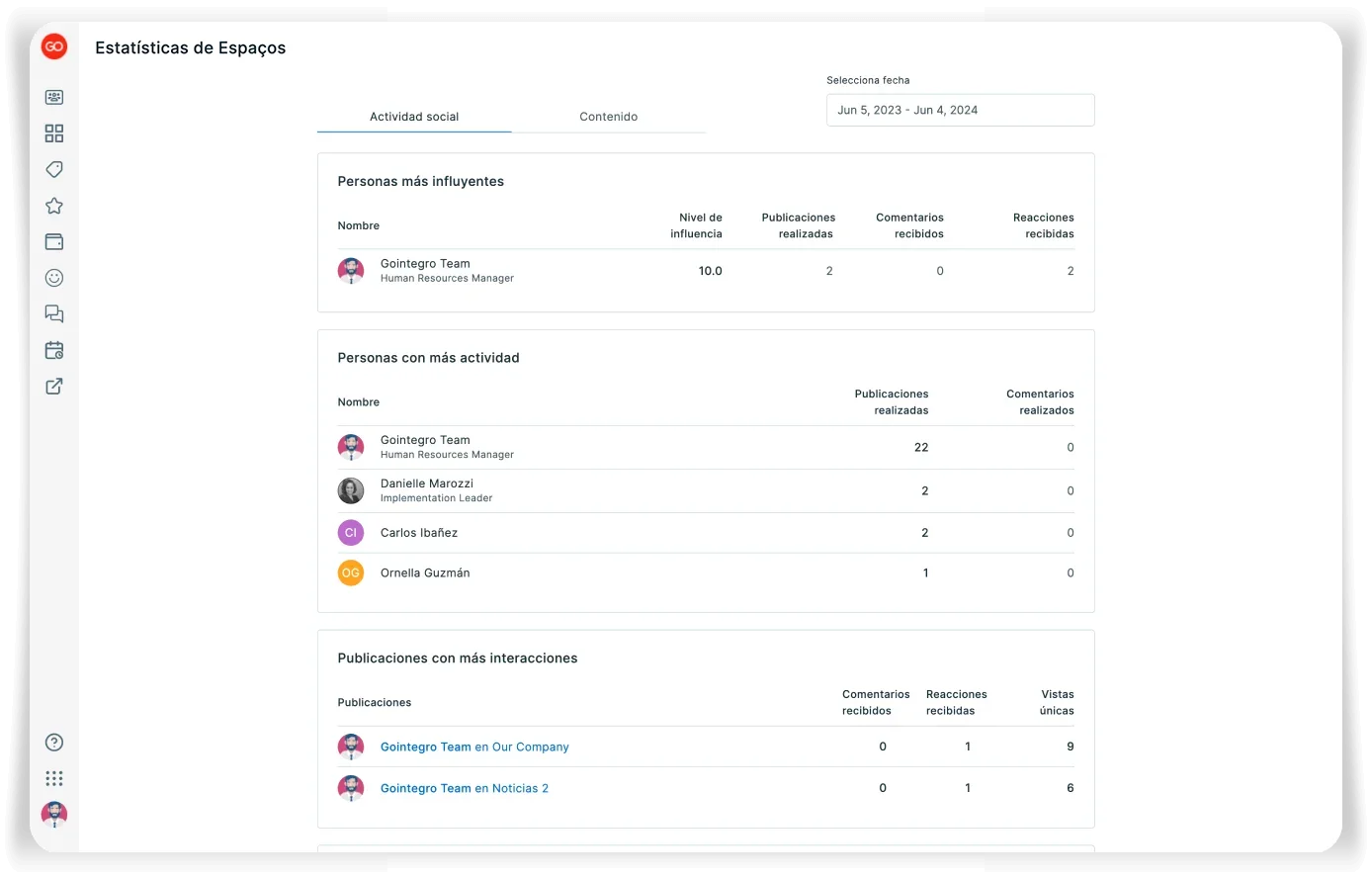Select Danielle Marozzi name text
The image size is (1372, 880).
point(427,484)
